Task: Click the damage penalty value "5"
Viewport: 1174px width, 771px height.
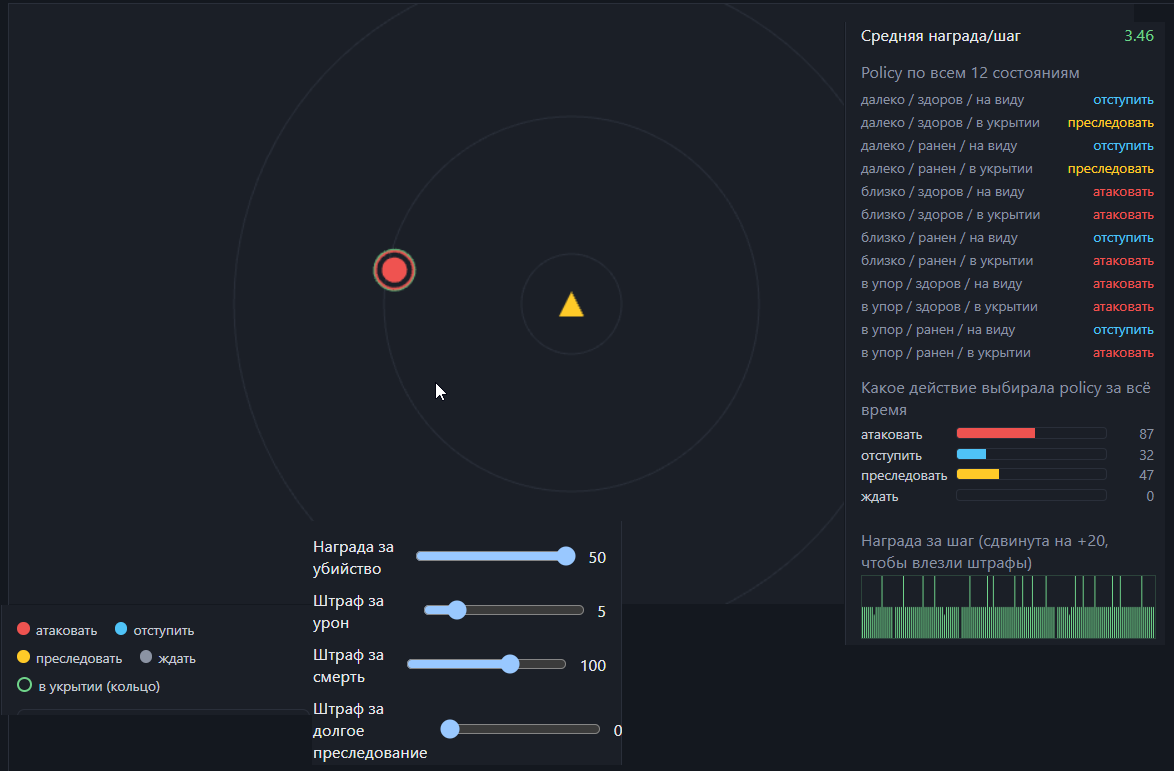Action: [x=601, y=612]
